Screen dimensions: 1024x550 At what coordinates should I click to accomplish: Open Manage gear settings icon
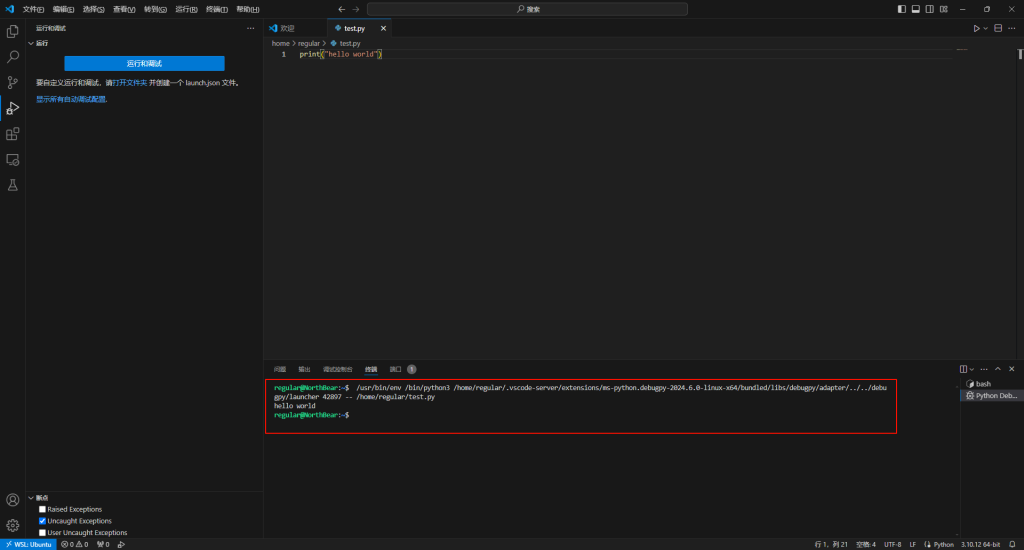(x=13, y=525)
